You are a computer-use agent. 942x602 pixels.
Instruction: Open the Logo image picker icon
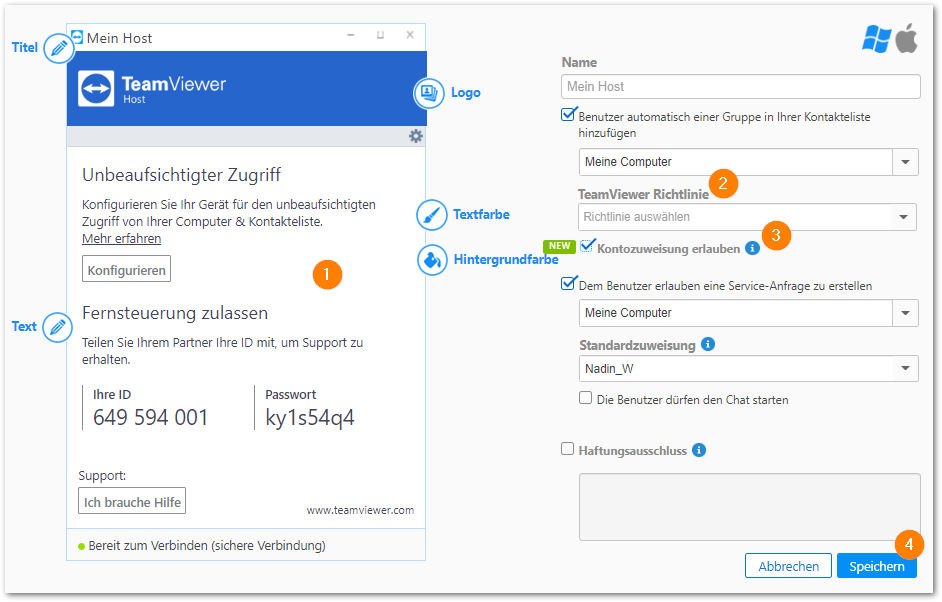[429, 93]
